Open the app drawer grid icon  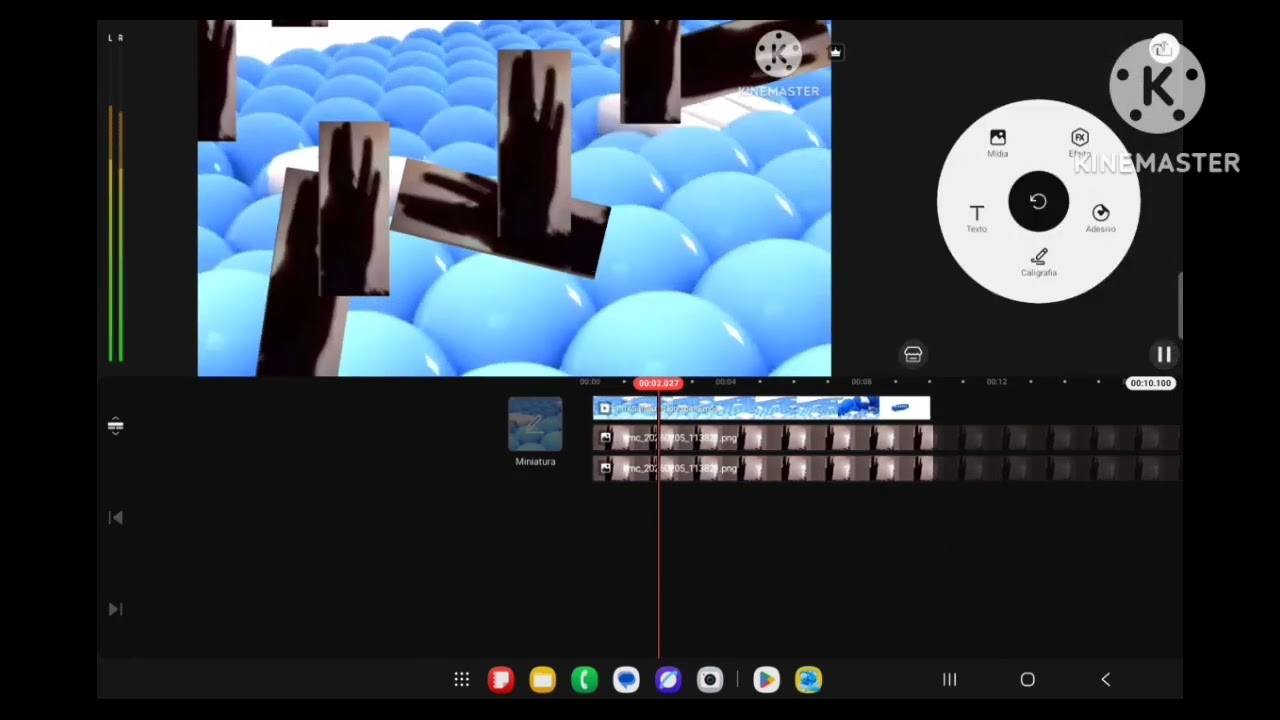pos(461,680)
